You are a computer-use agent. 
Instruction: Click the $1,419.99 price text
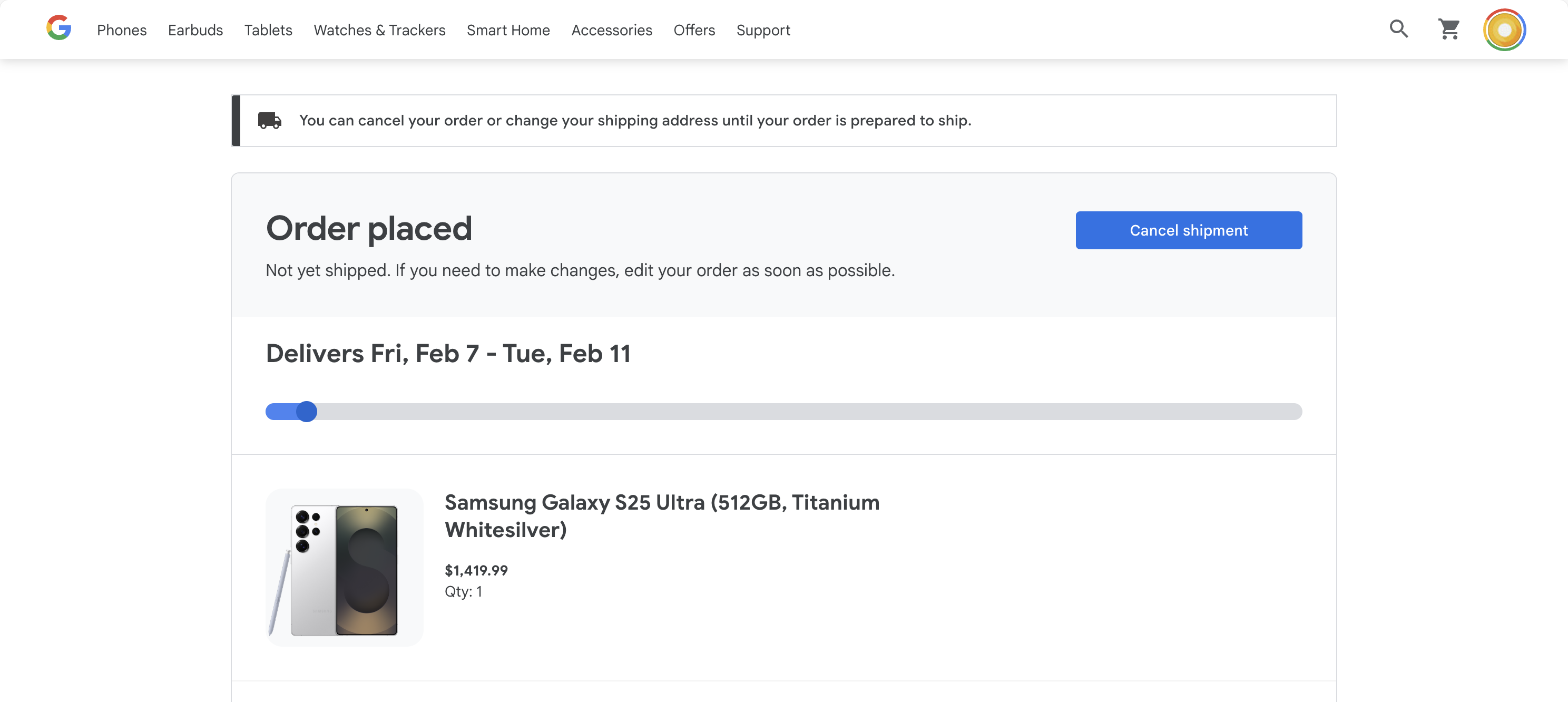click(x=477, y=570)
